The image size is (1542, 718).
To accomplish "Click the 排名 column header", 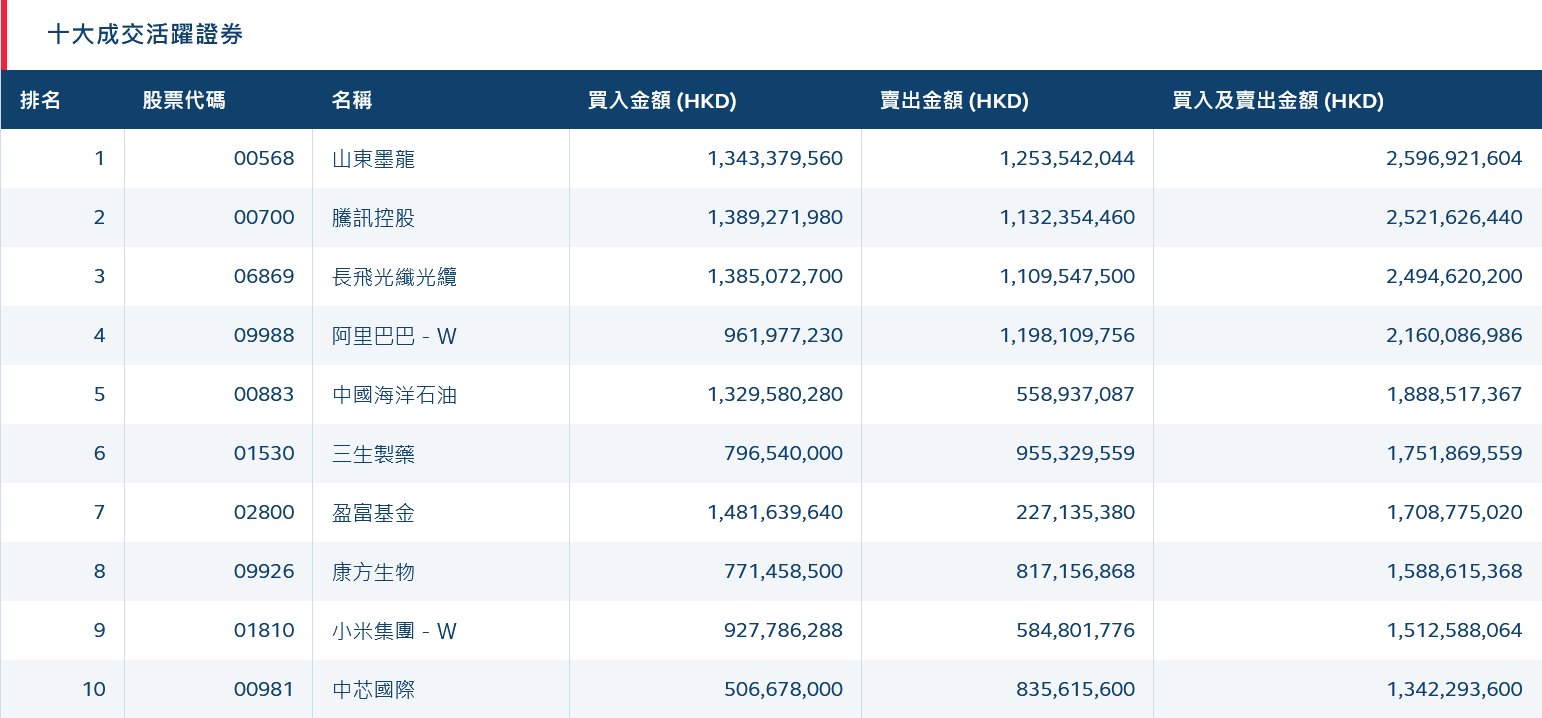I will pyautogui.click(x=41, y=101).
